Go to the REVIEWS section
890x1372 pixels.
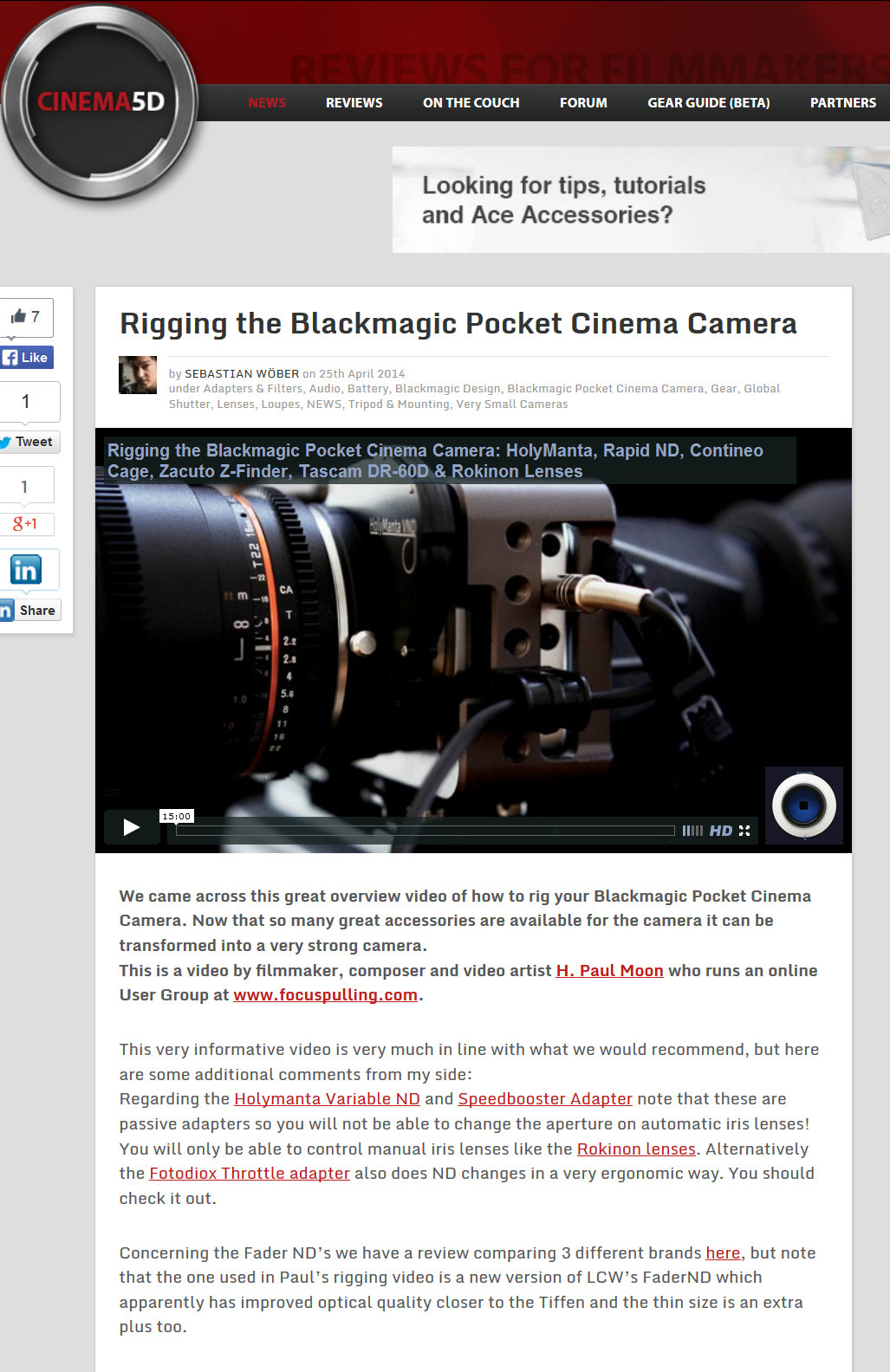354,102
